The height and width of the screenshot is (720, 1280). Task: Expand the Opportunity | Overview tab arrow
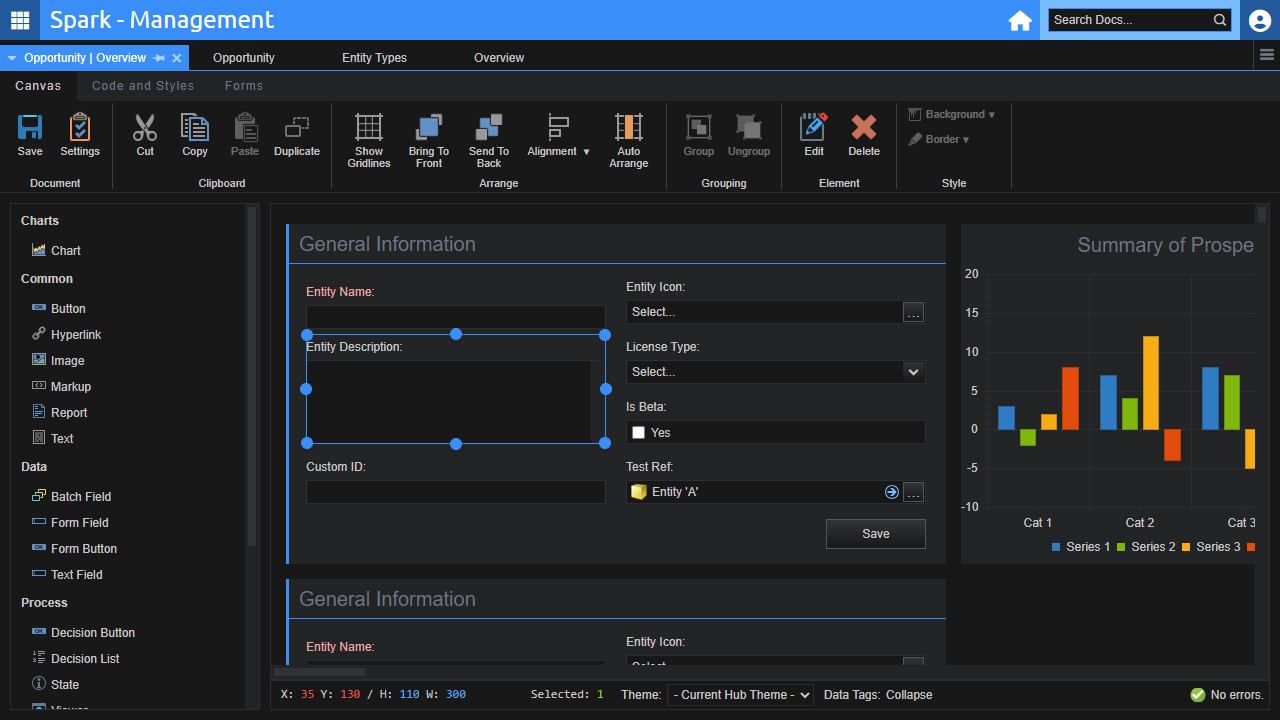(x=12, y=58)
